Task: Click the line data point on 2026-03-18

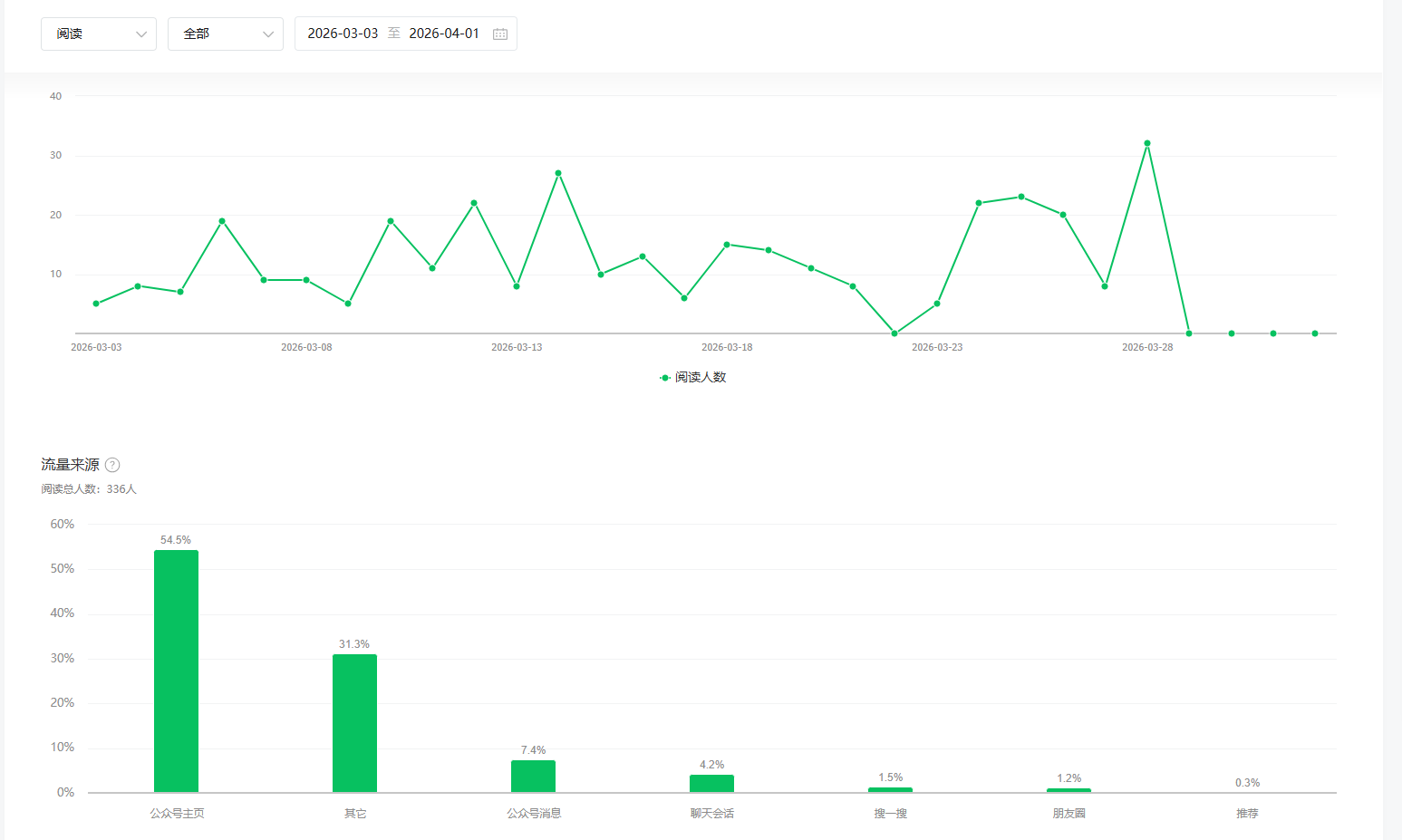Action: coord(727,245)
